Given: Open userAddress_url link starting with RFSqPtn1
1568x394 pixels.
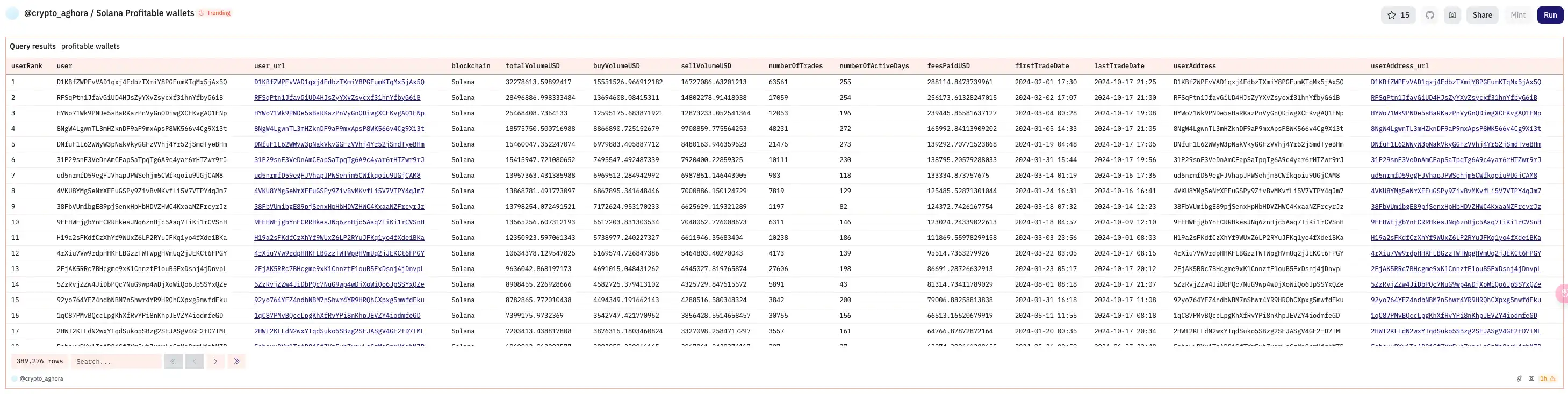Looking at the screenshot, I should point(1454,98).
